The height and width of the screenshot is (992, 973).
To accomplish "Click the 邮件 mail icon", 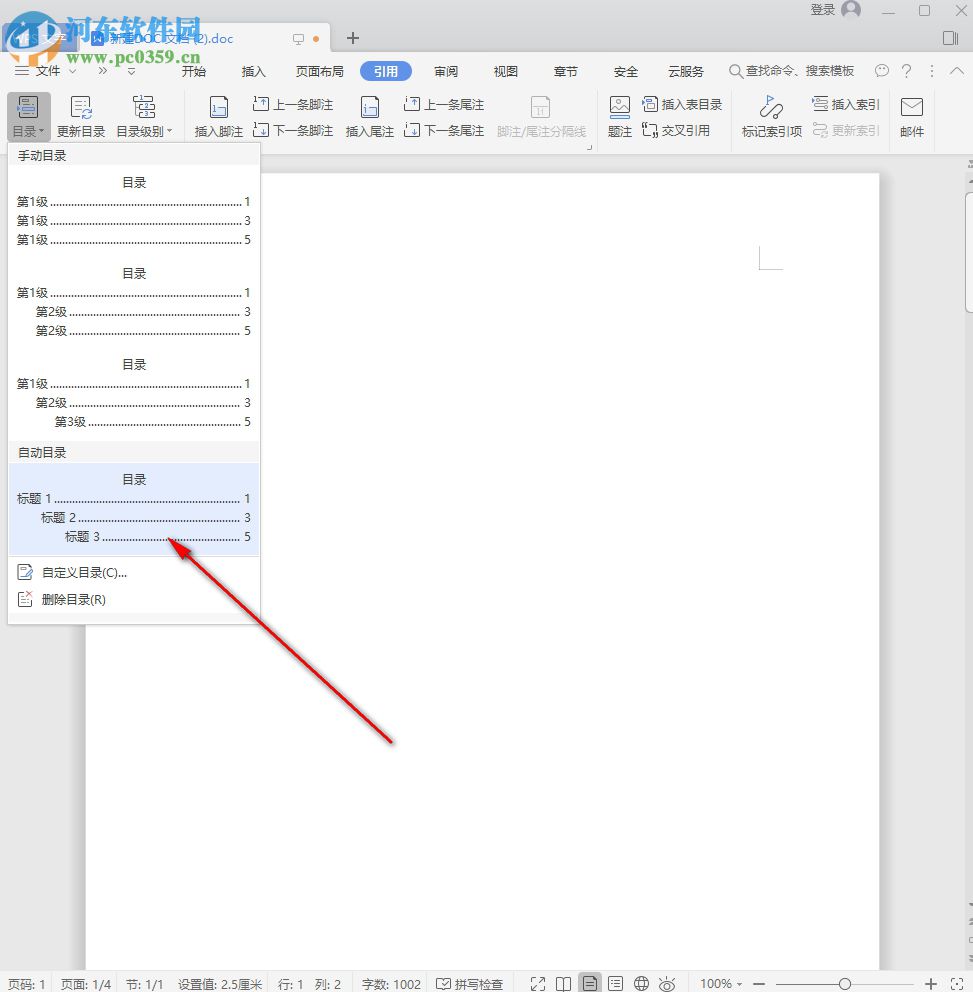I will [x=912, y=116].
